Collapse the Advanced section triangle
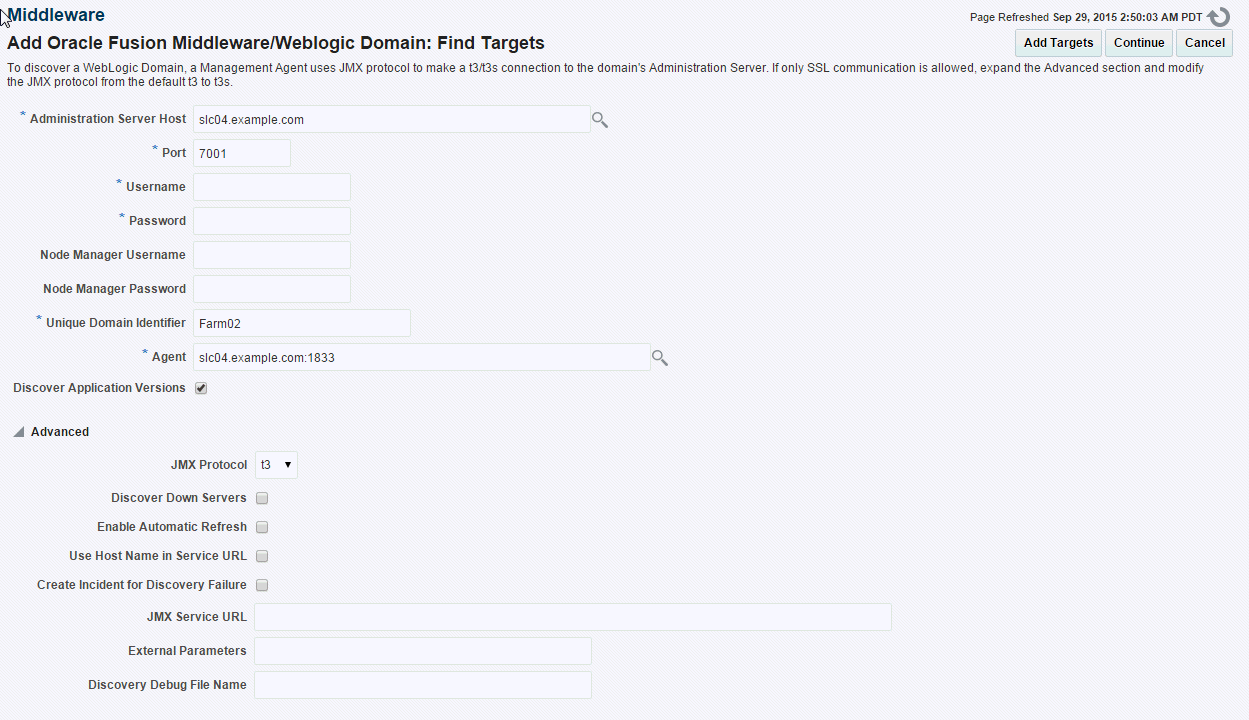The height and width of the screenshot is (720, 1249). (x=19, y=432)
